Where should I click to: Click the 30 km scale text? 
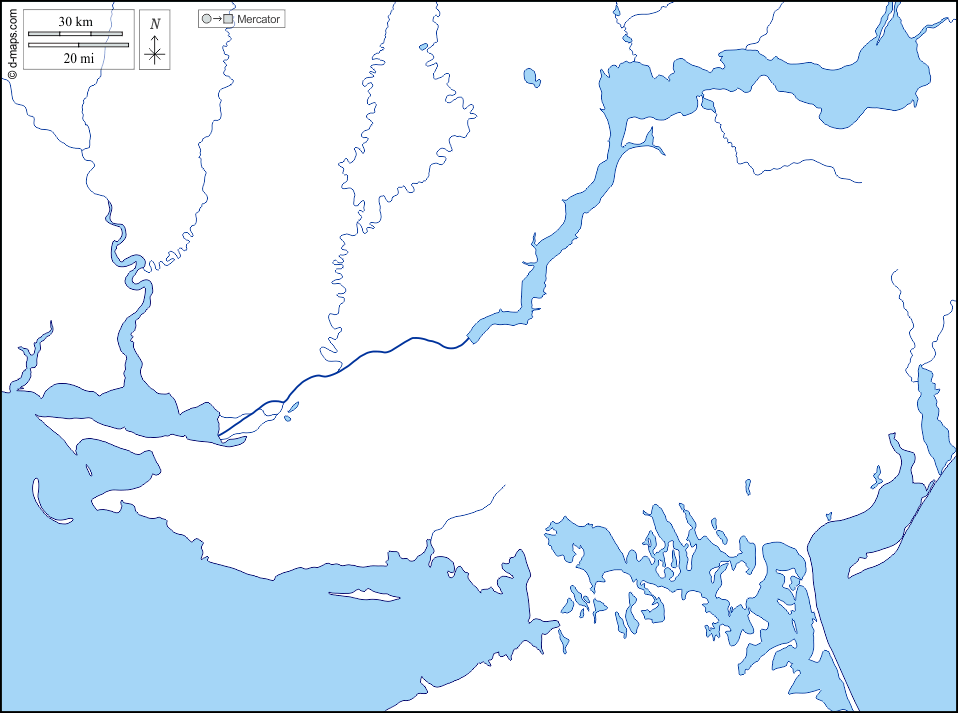[76, 21]
